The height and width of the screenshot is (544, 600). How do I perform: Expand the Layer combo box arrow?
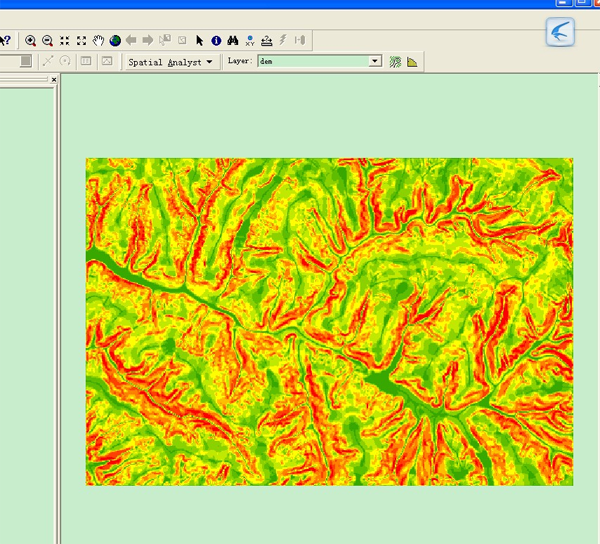pos(375,62)
